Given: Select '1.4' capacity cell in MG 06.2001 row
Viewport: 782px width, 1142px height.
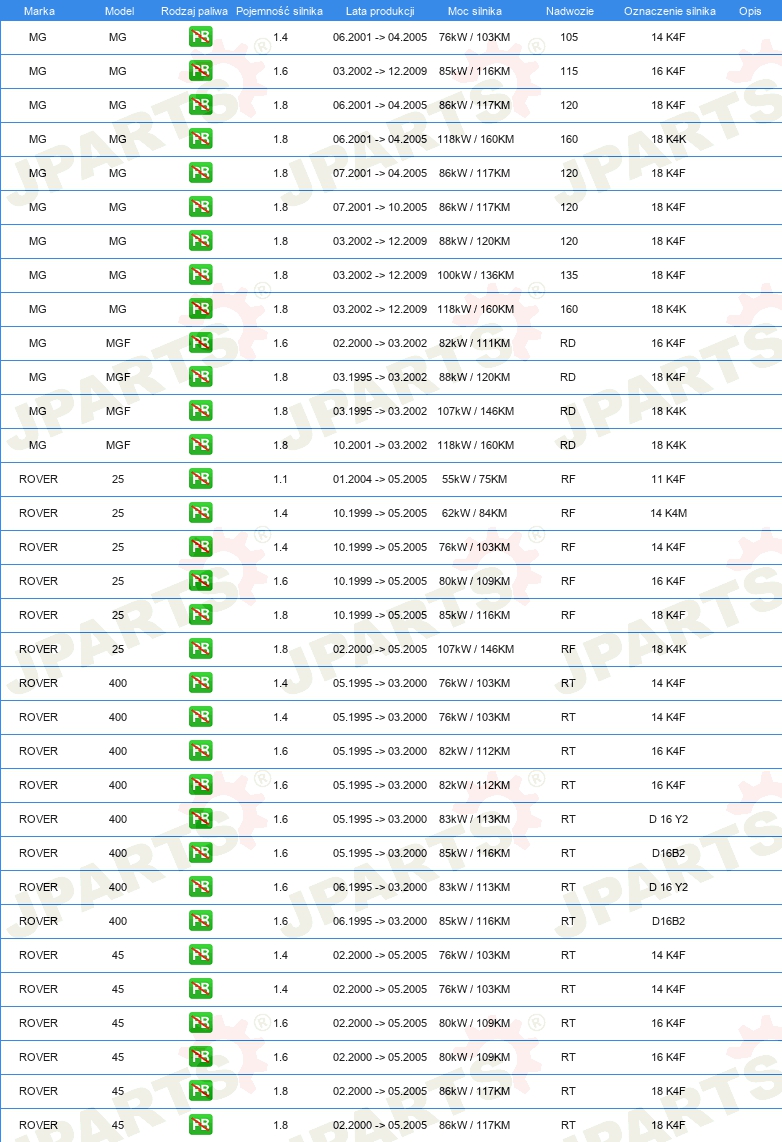Looking at the screenshot, I should [x=280, y=36].
